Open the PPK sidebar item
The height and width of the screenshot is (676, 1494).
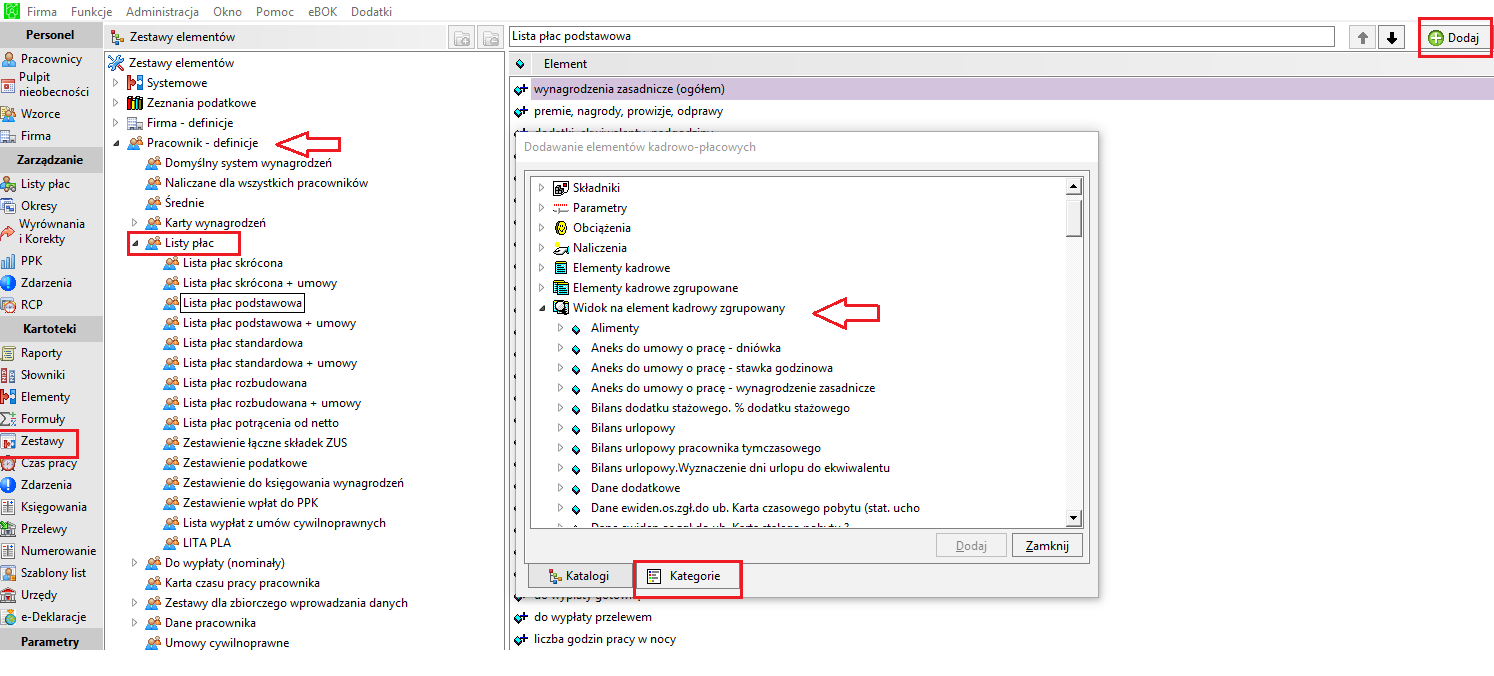[31, 261]
